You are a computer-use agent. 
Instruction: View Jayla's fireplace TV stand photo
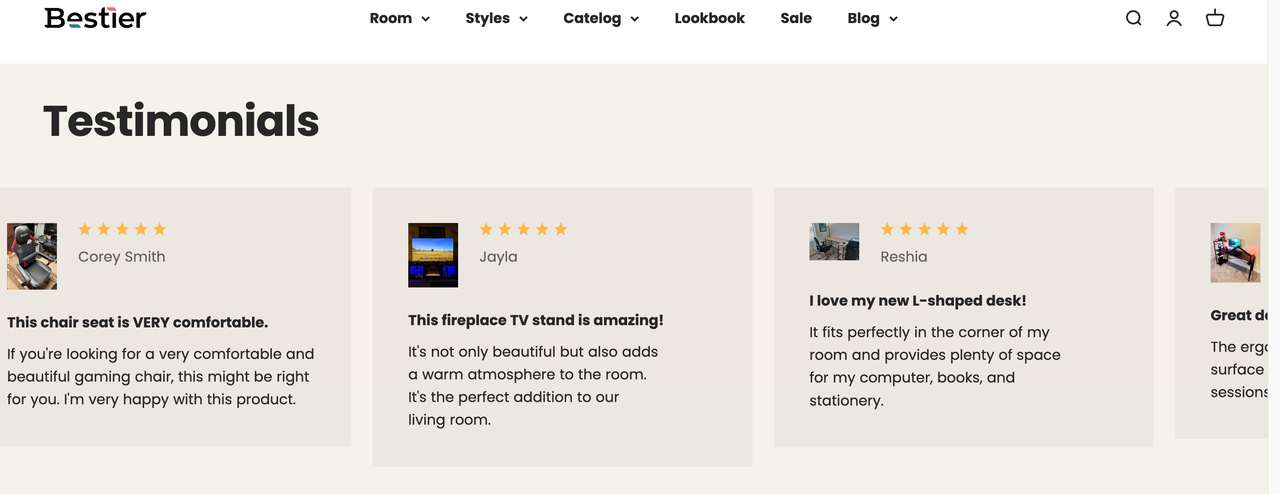click(433, 255)
